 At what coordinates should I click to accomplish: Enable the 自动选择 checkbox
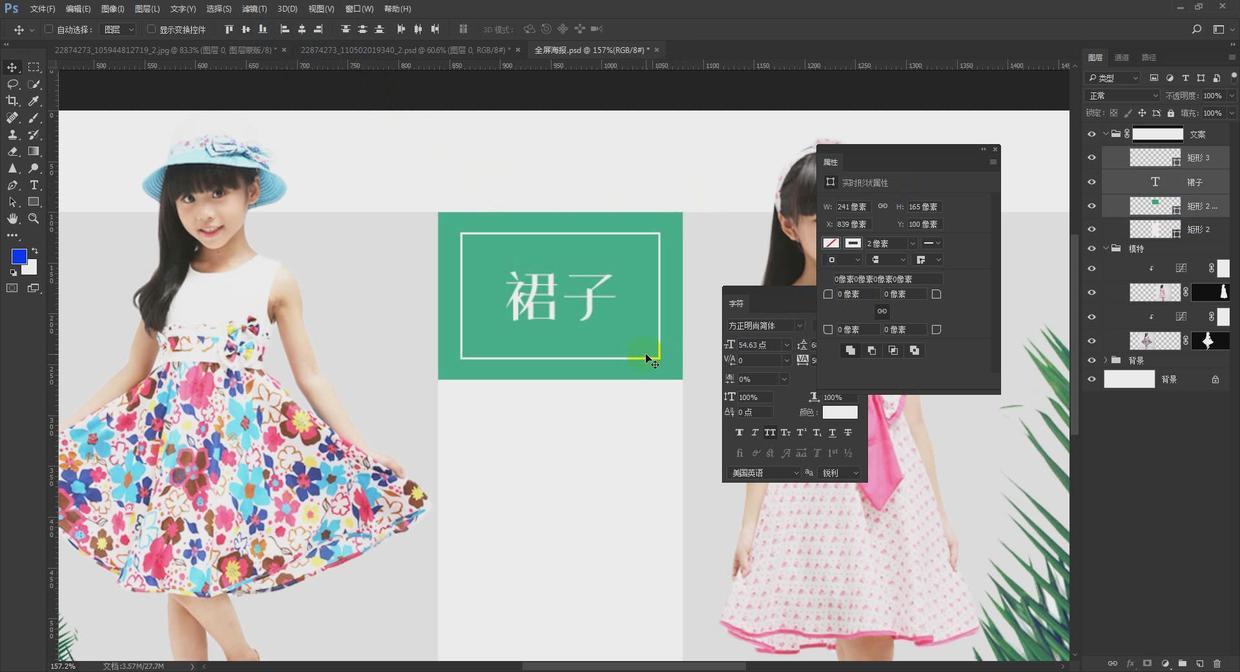48,30
